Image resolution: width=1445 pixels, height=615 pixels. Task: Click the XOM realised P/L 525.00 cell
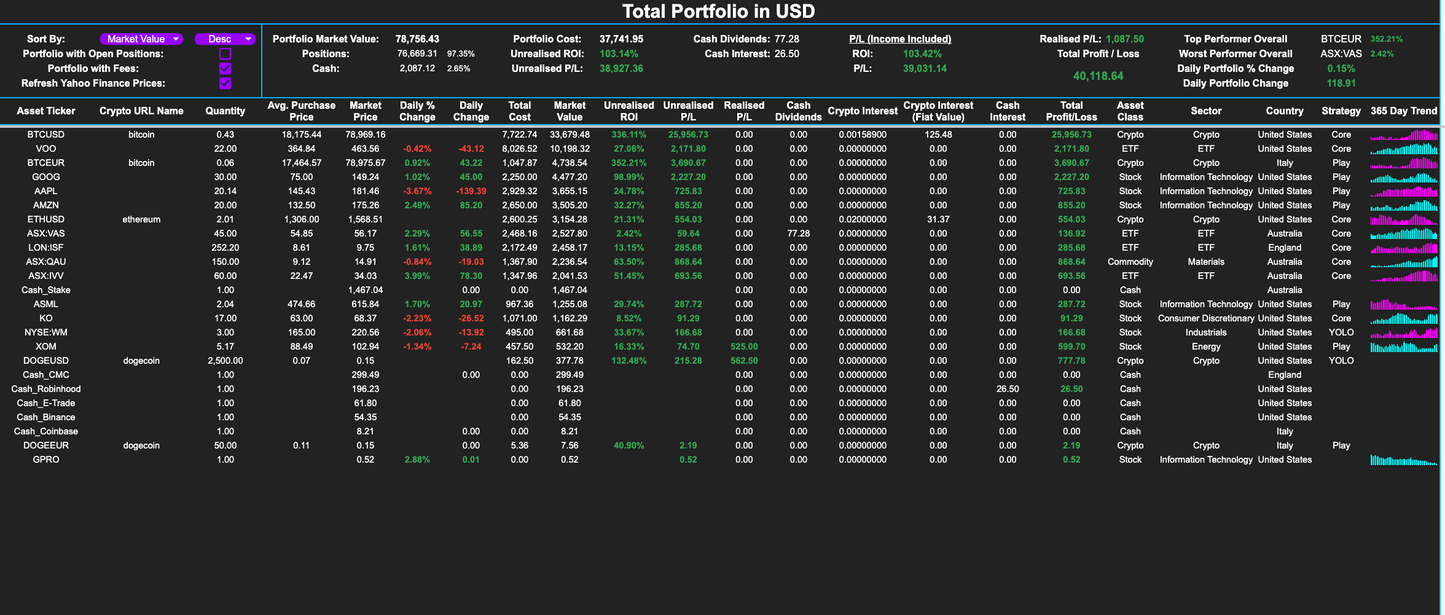point(744,346)
